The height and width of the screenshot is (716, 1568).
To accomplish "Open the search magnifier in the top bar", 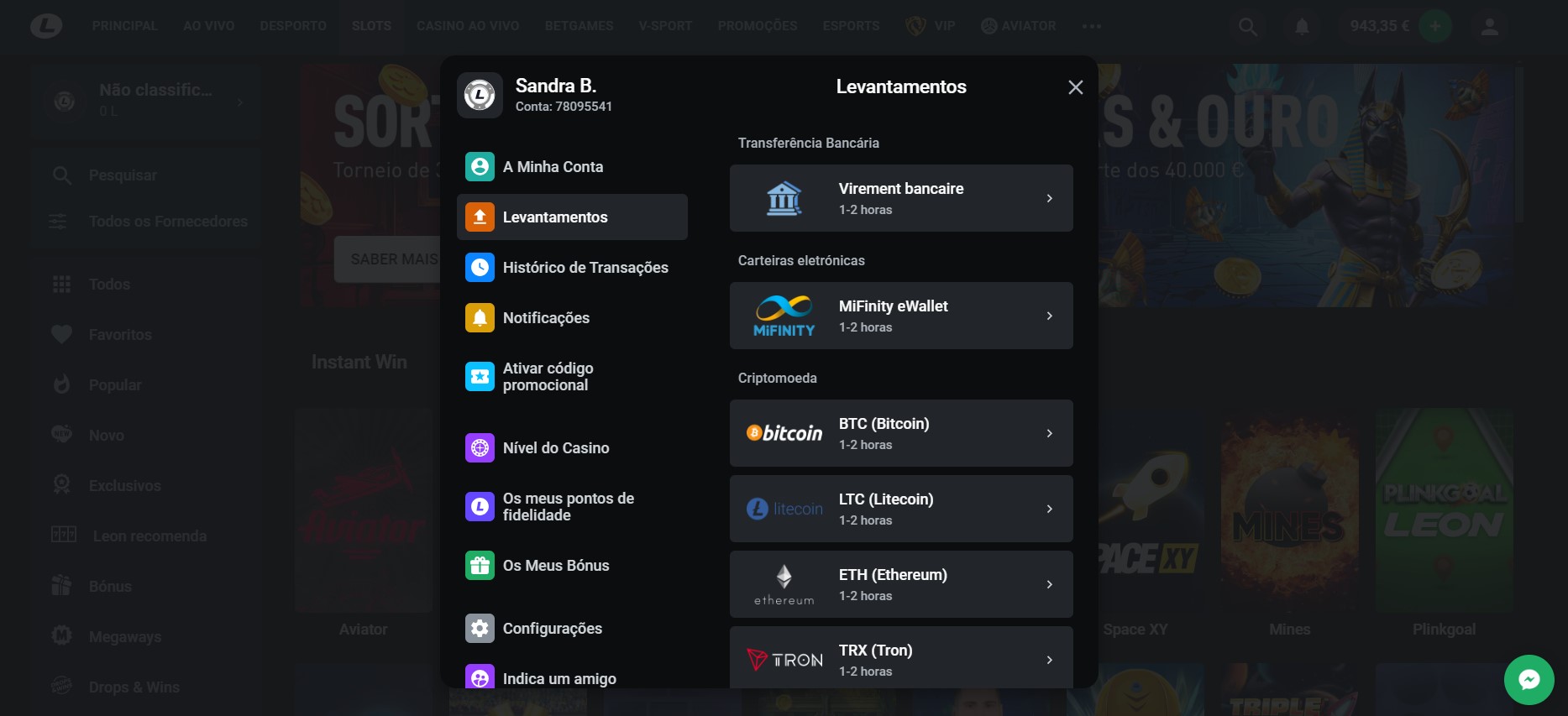I will (1248, 27).
